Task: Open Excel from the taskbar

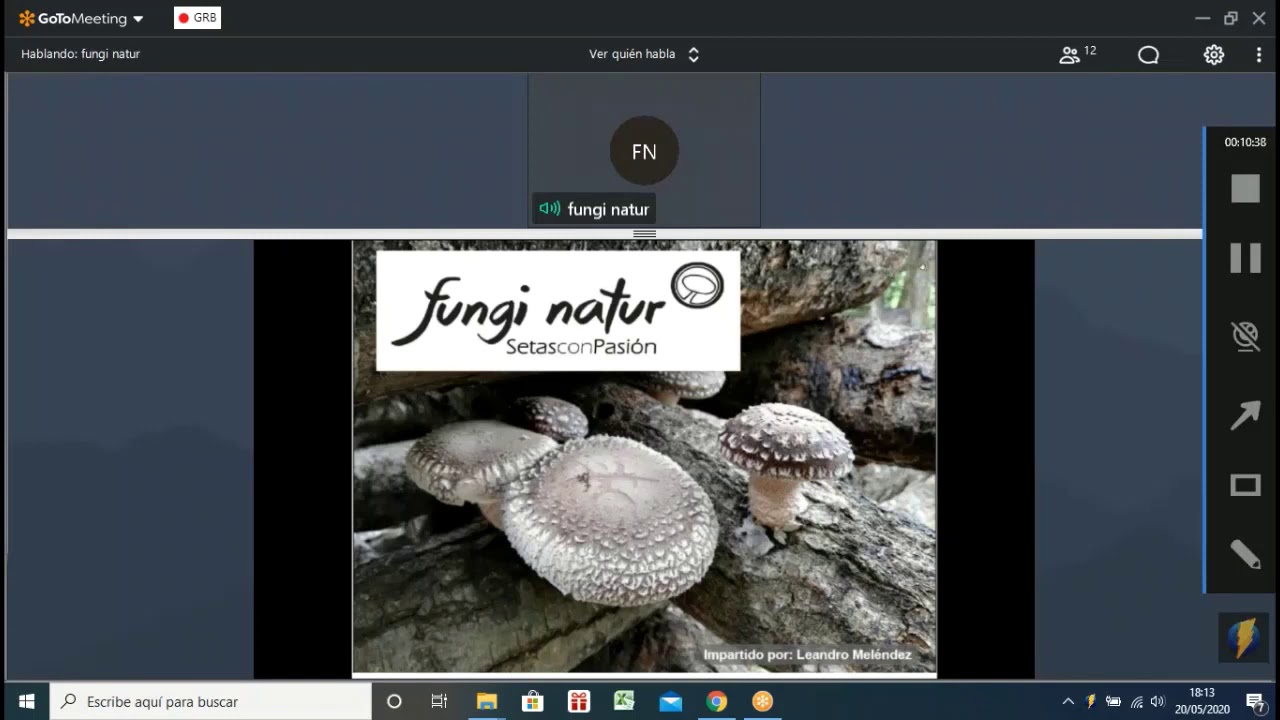Action: coord(625,701)
